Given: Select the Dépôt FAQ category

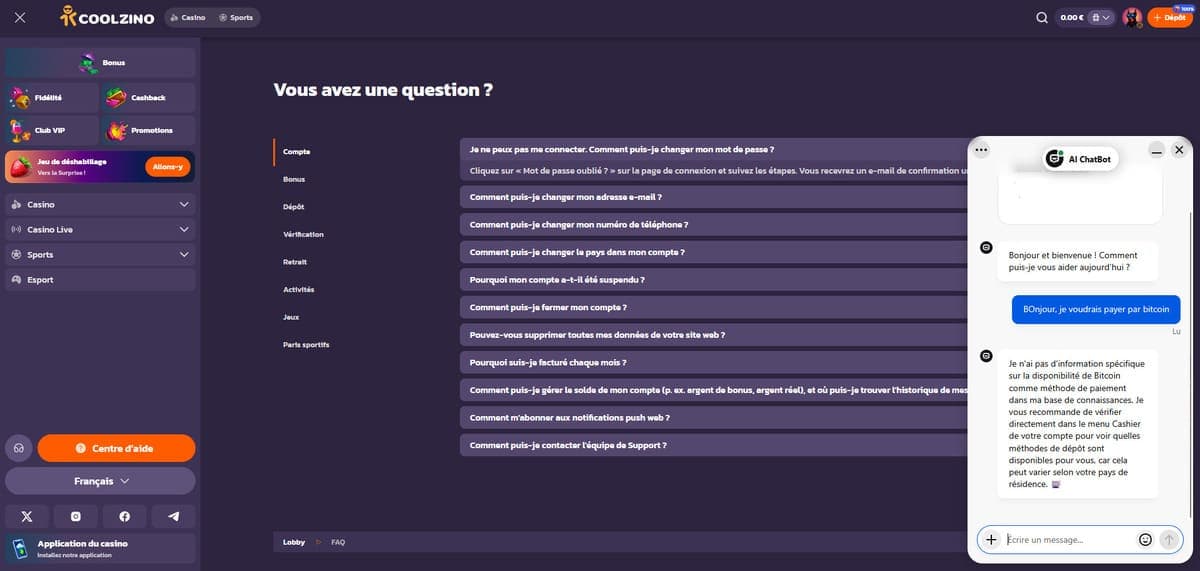Looking at the screenshot, I should (x=294, y=207).
